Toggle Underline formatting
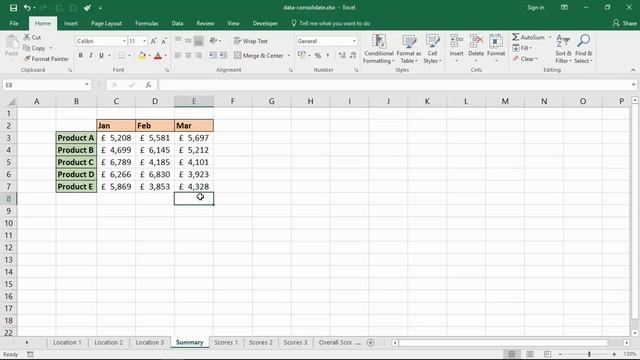This screenshot has width=640, height=360. point(101,55)
